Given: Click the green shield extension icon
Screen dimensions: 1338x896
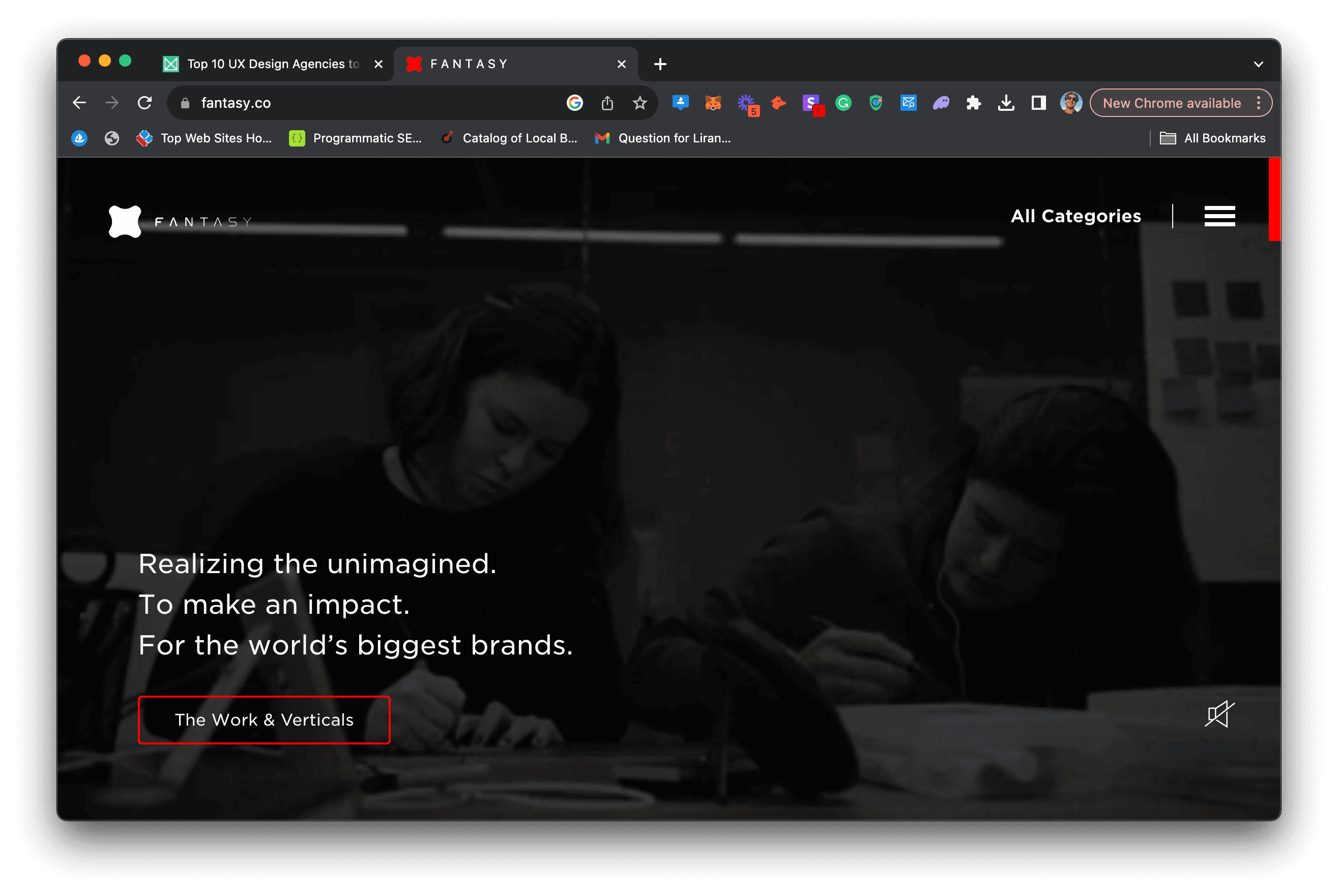Looking at the screenshot, I should click(876, 103).
